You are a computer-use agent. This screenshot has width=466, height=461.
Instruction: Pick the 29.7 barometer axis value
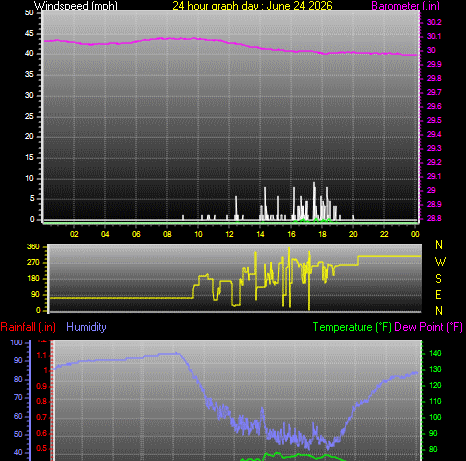[434, 92]
